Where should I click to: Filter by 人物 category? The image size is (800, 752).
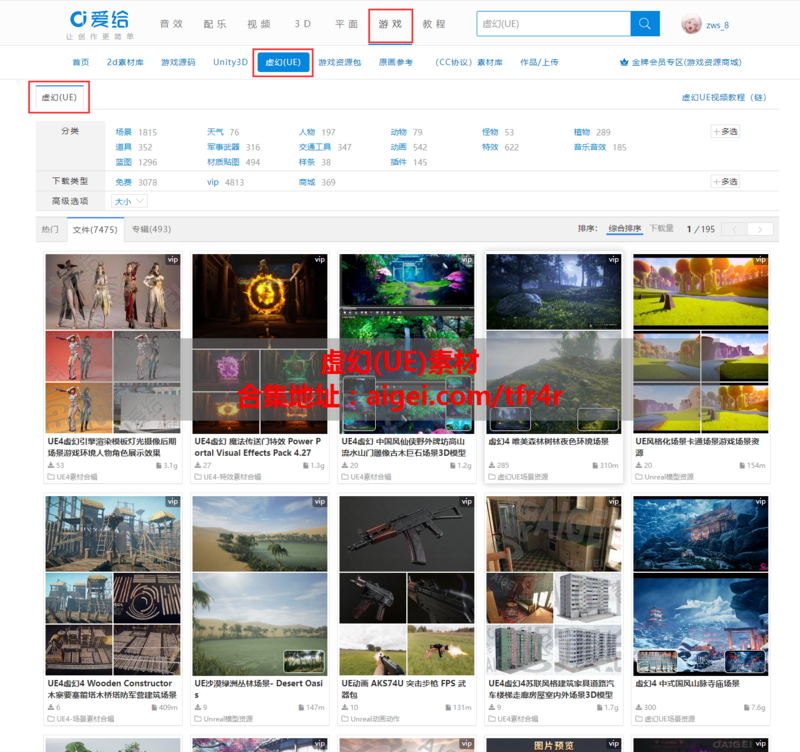coord(307,132)
